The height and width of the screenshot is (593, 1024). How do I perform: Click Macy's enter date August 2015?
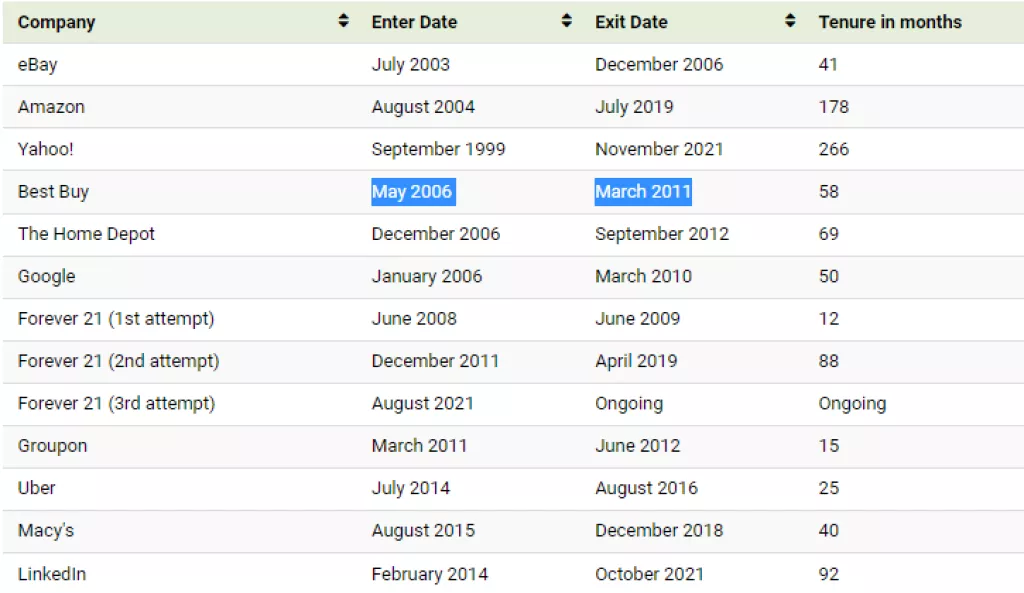pyautogui.click(x=423, y=531)
